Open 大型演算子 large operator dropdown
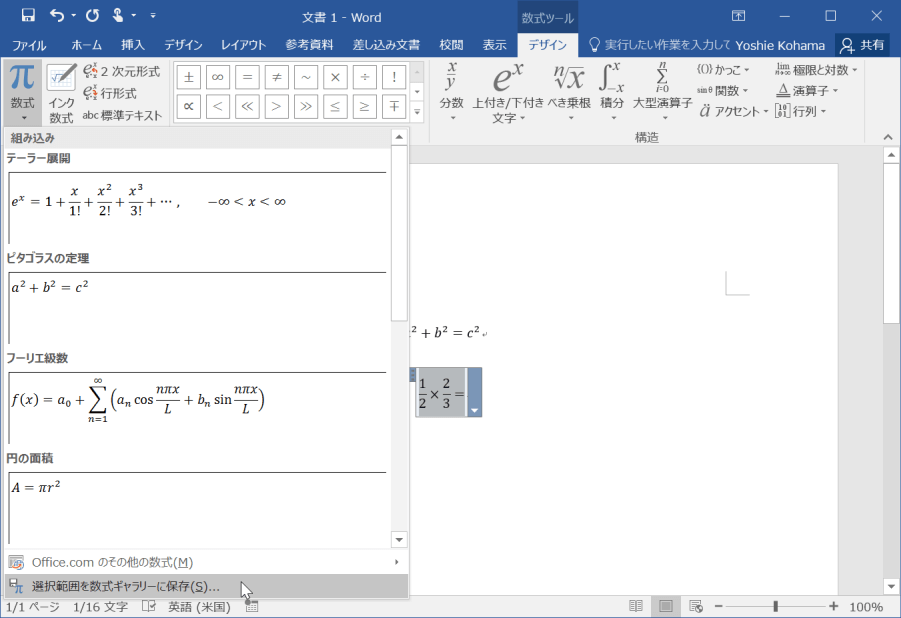The height and width of the screenshot is (618, 901). coord(663,92)
